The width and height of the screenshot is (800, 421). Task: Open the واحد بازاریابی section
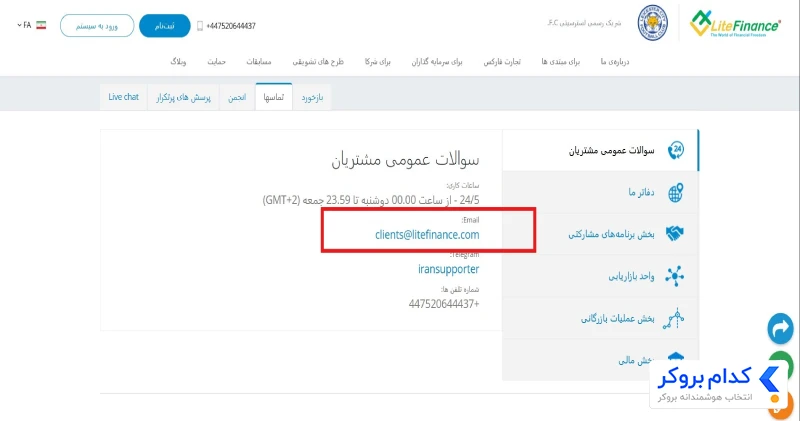pos(600,277)
